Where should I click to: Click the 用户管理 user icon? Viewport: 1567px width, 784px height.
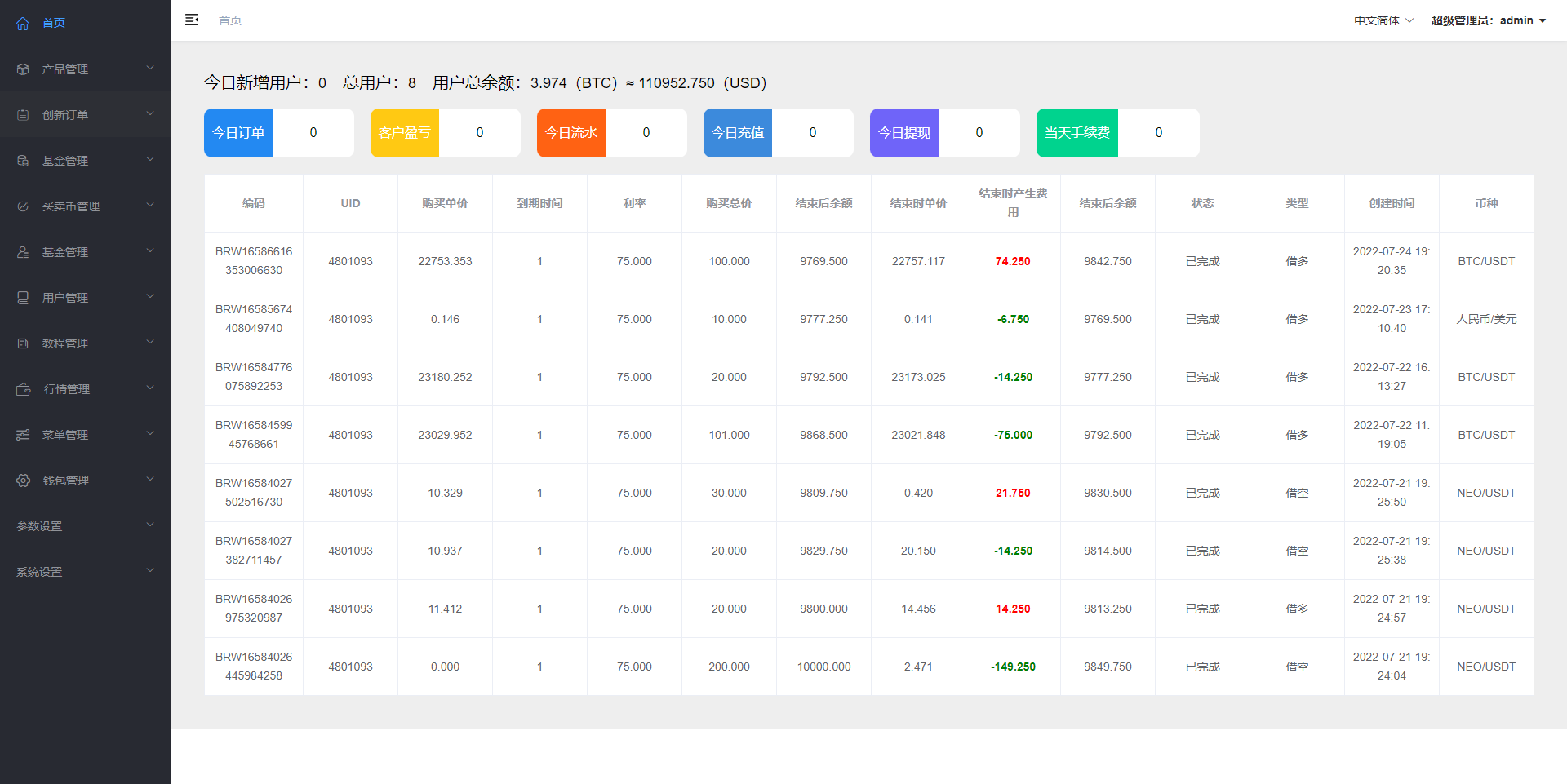22,297
